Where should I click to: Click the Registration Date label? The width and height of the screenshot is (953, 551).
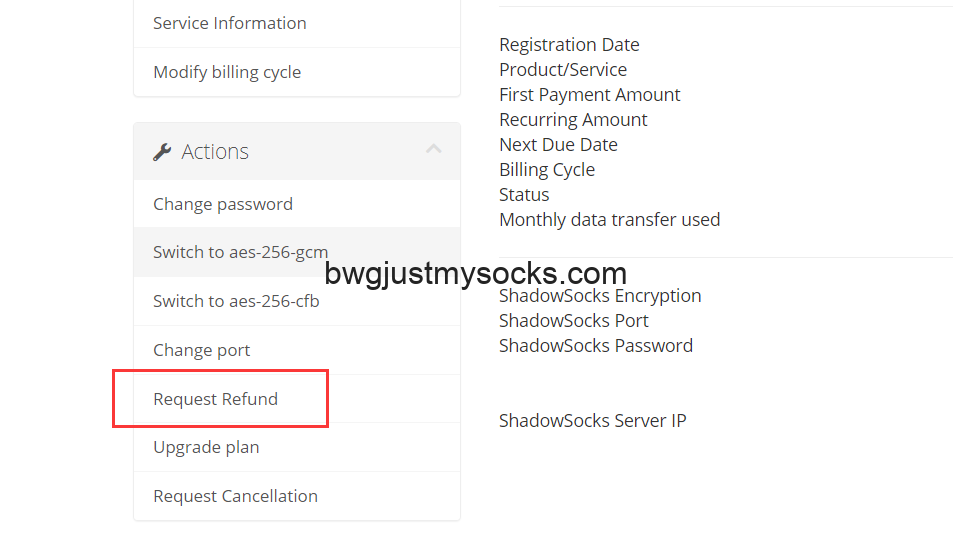pos(569,45)
